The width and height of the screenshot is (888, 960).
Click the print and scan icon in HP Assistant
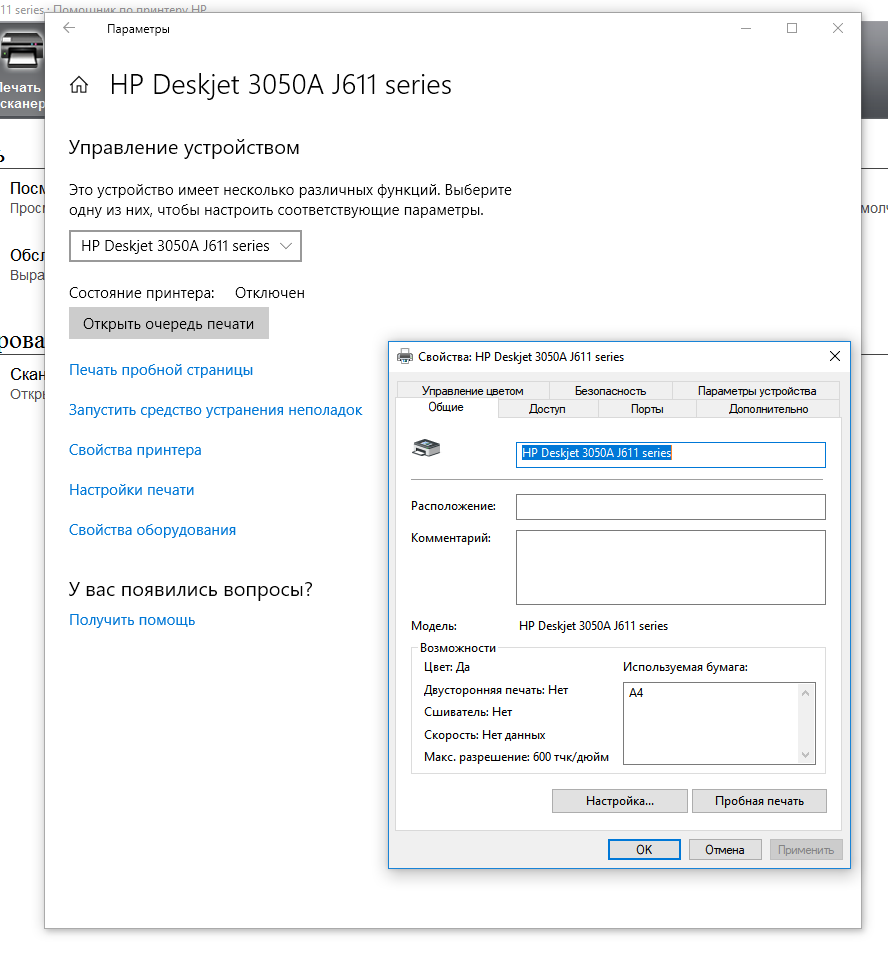(x=22, y=51)
